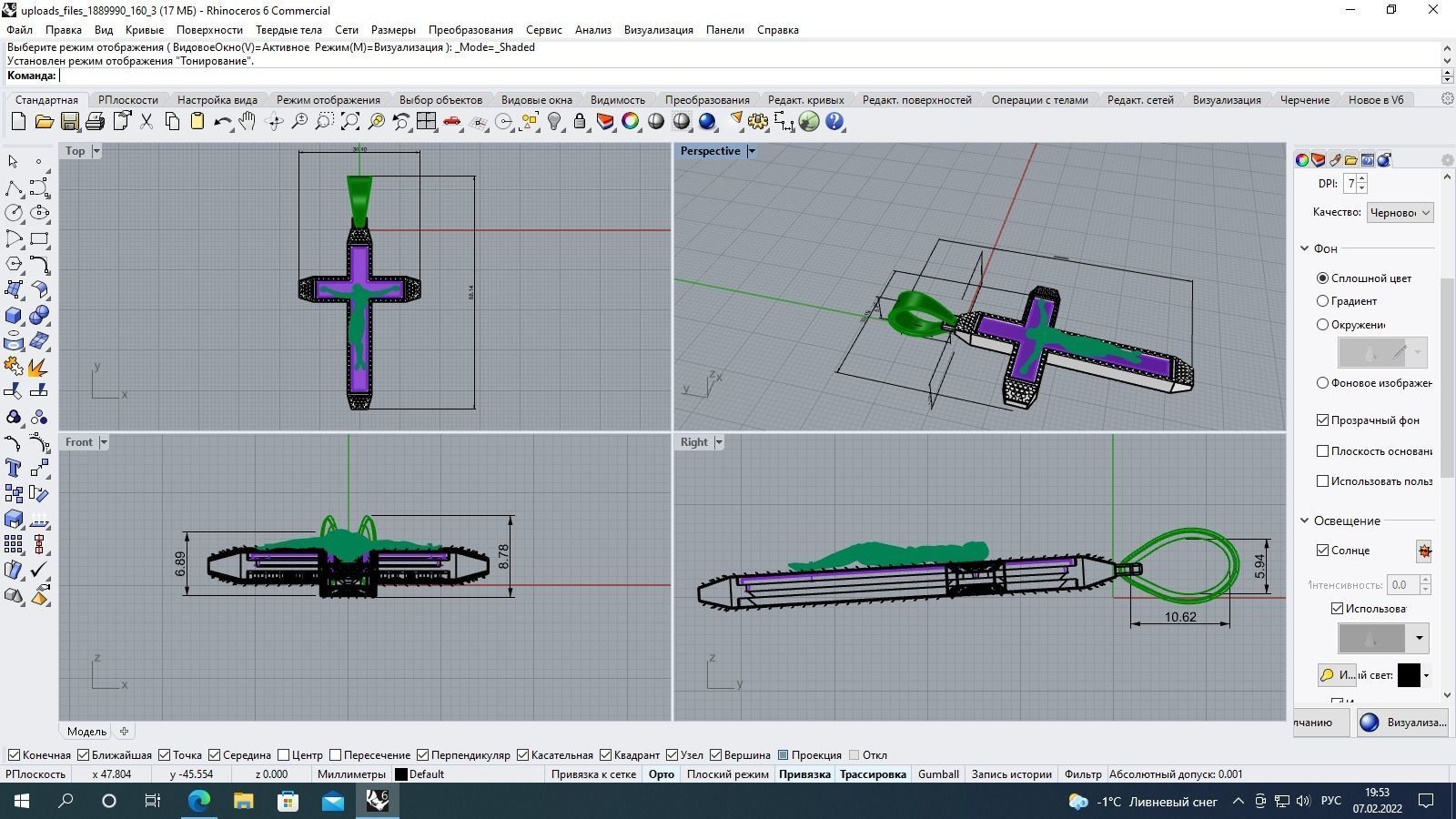Open the Качество dropdown
Image resolution: width=1456 pixels, height=819 pixels.
click(x=1400, y=212)
